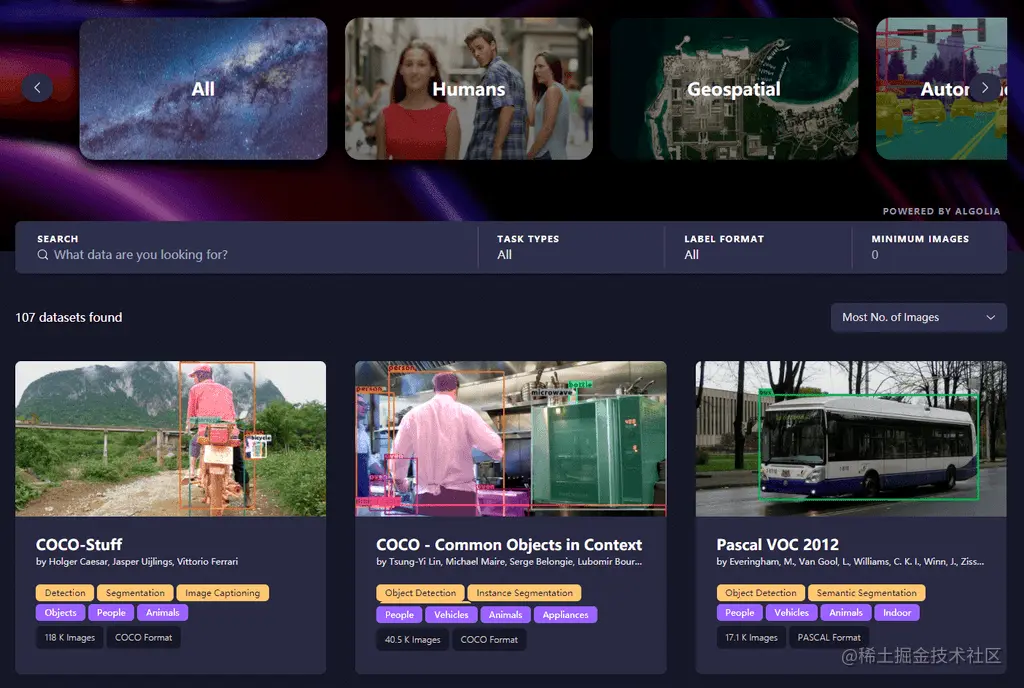Click COCO-Stuff authors line by Holger Caesar
This screenshot has width=1024, height=688.
(136, 561)
